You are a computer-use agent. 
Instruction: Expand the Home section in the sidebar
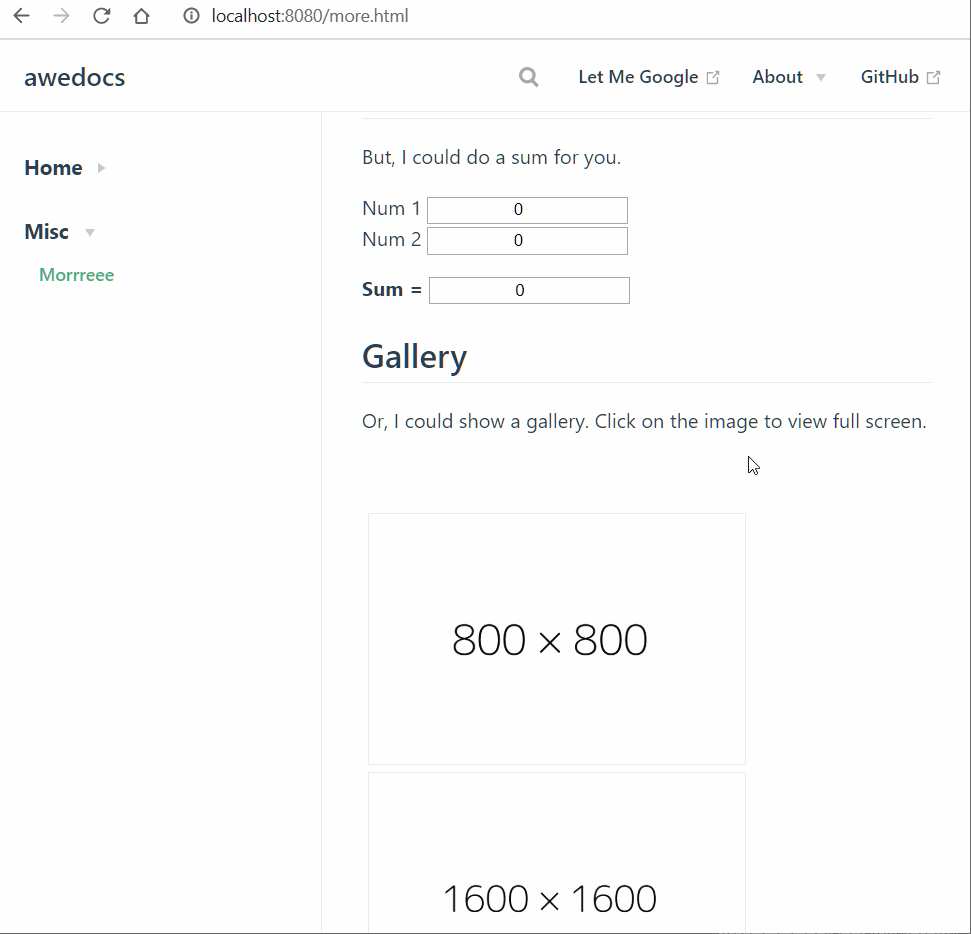(100, 168)
